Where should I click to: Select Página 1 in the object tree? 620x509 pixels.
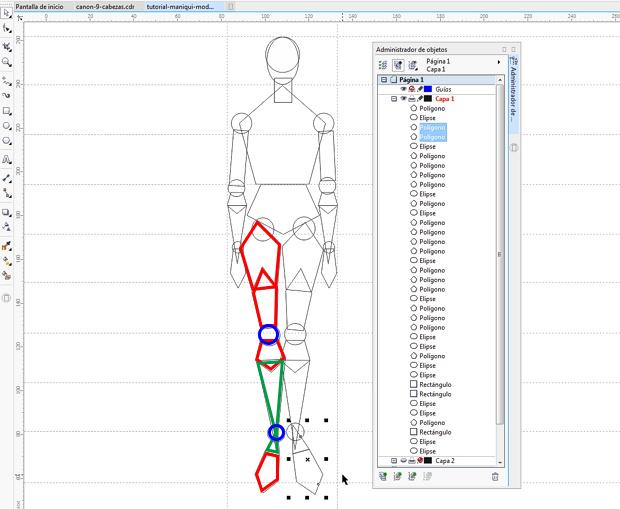point(411,80)
